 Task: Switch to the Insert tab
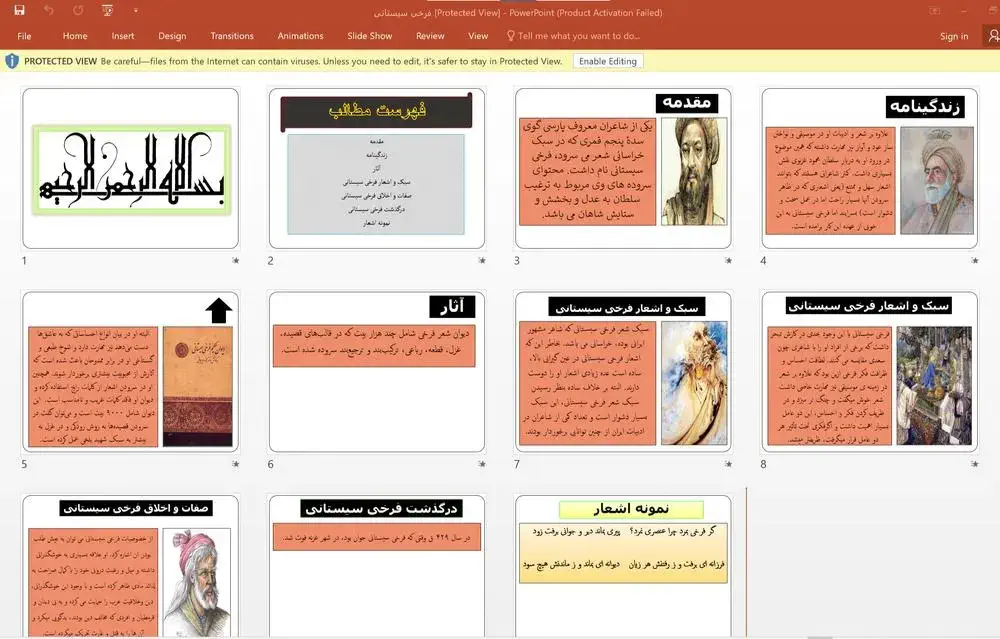[122, 35]
